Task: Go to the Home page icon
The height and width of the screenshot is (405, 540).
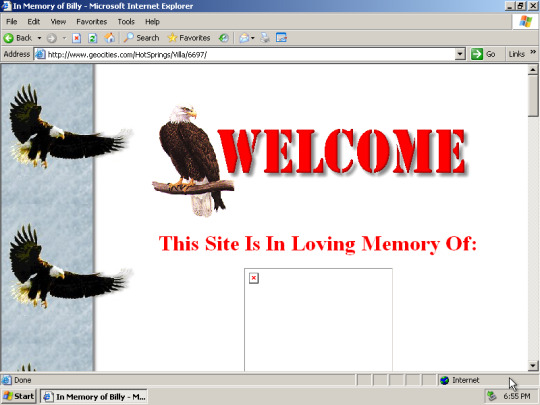Action: [x=110, y=38]
